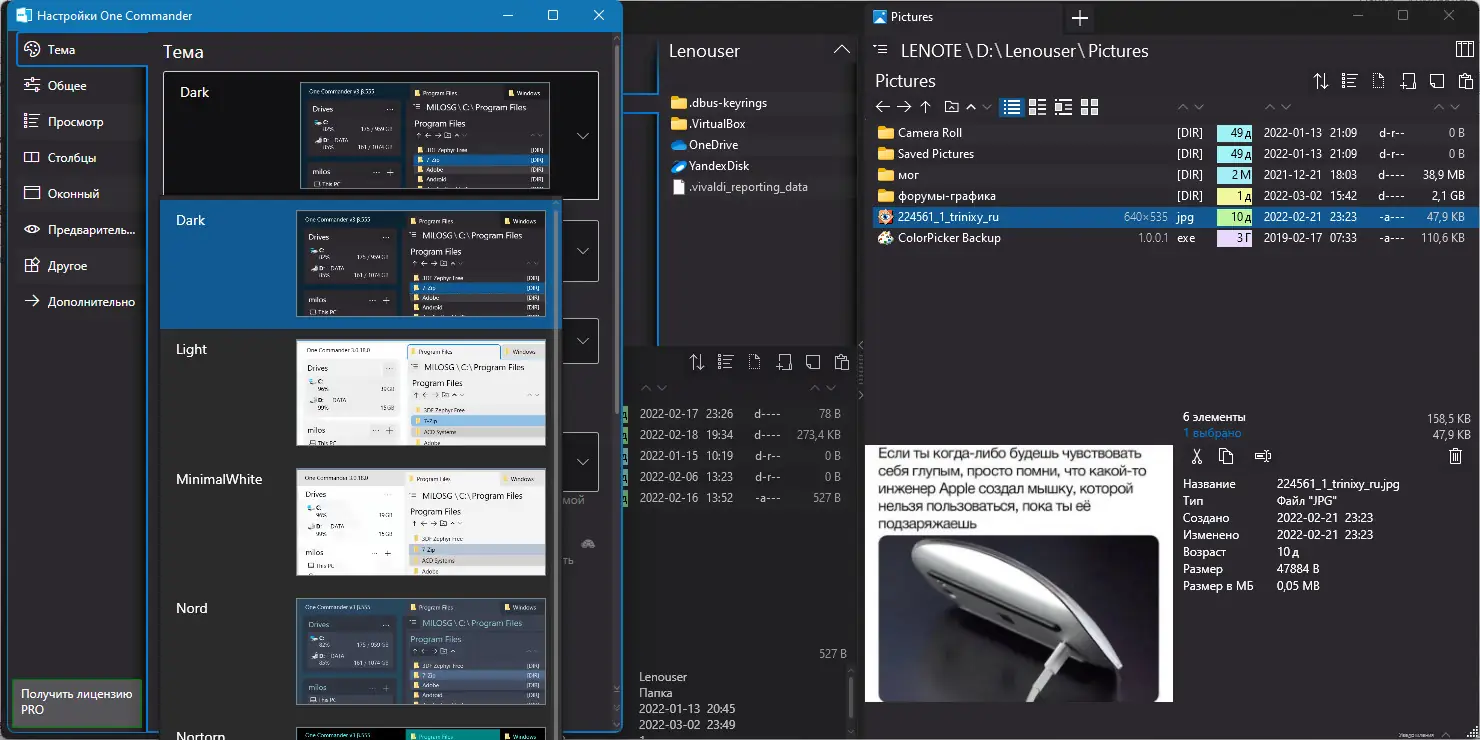Screen dimensions: 1480x740
Task: Cut the selected file in the preview panel
Action: pyautogui.click(x=1196, y=456)
